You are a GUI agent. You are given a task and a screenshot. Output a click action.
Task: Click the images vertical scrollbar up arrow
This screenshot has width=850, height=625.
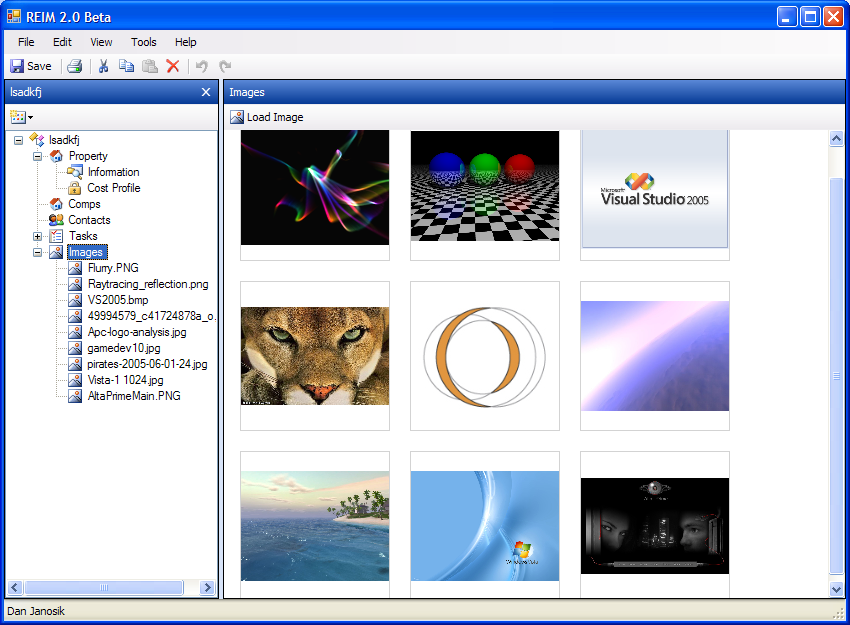[836, 139]
